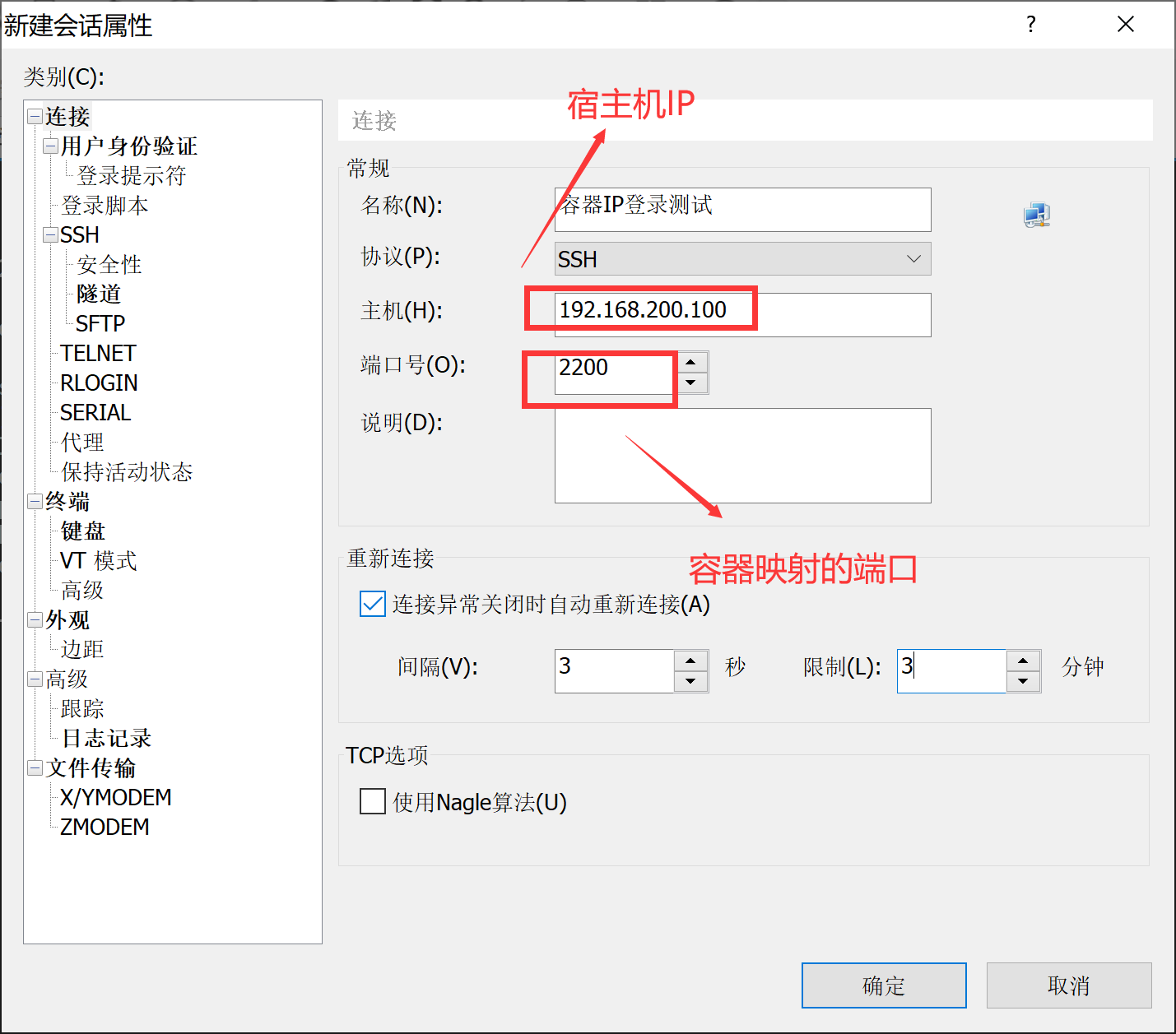Increase the 端口号 value with up arrow
This screenshot has height=1034, width=1176.
click(x=691, y=362)
